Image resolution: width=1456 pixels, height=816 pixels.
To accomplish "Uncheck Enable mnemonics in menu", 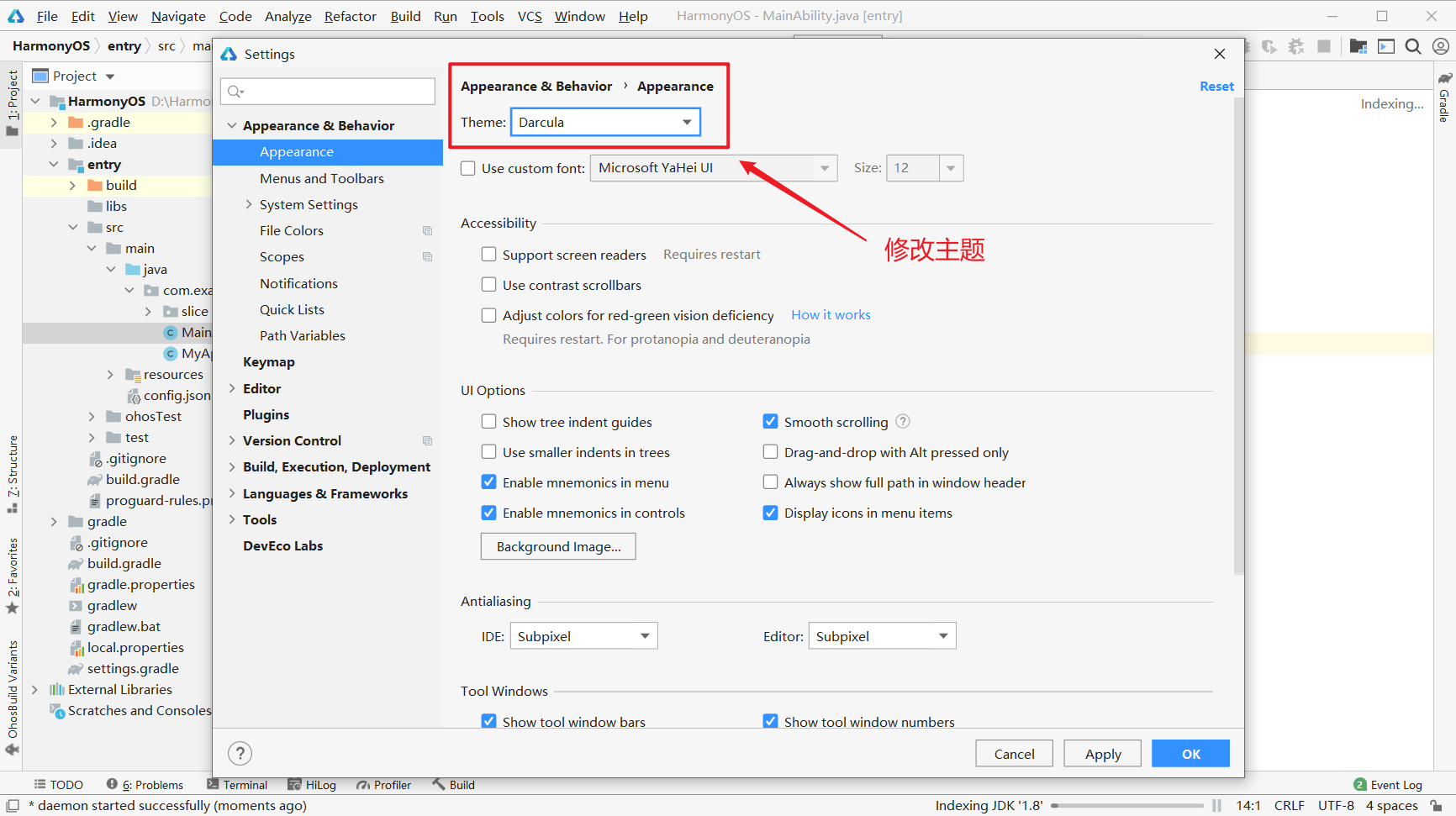I will coord(488,482).
